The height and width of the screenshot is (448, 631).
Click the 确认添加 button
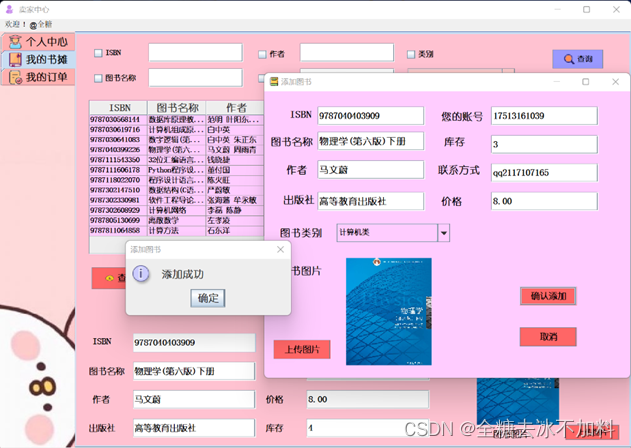point(548,296)
